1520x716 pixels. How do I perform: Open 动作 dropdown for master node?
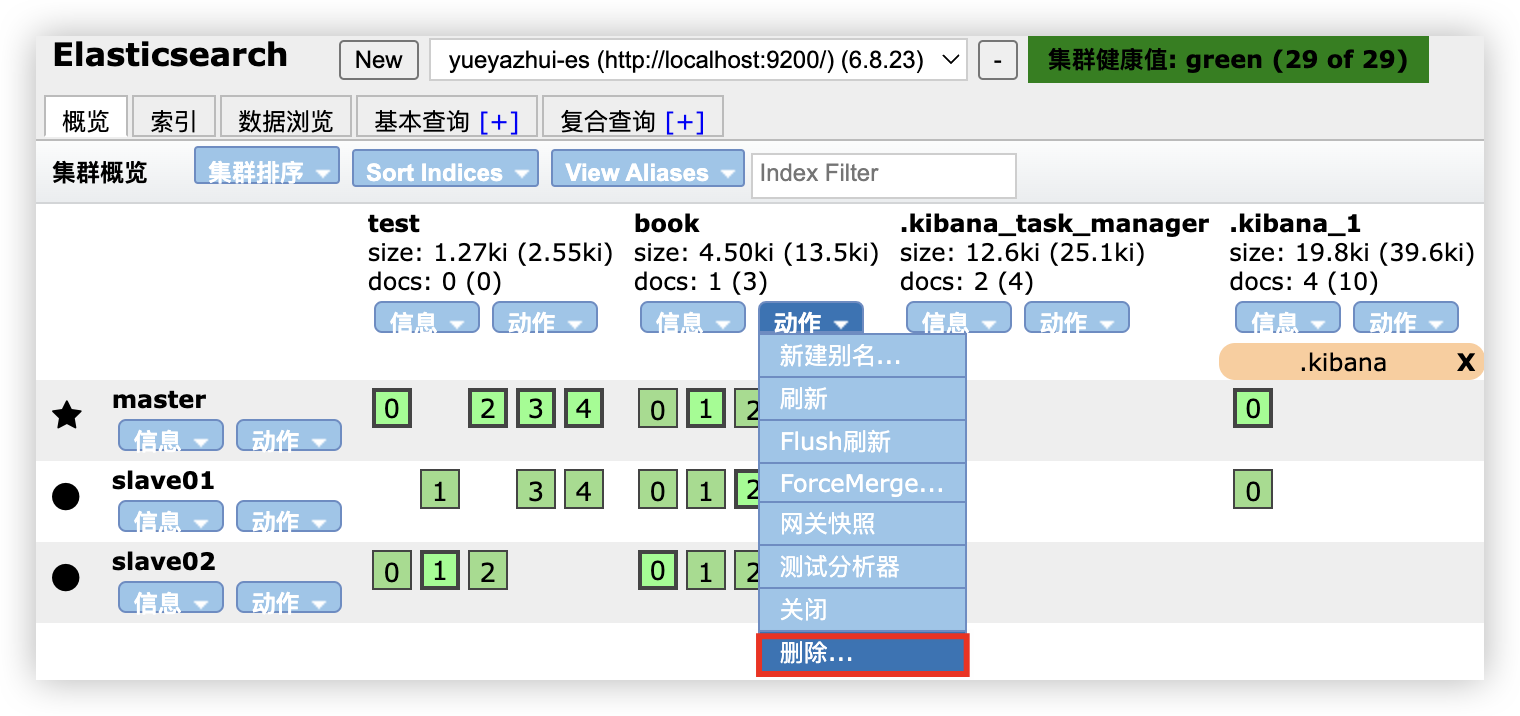289,435
